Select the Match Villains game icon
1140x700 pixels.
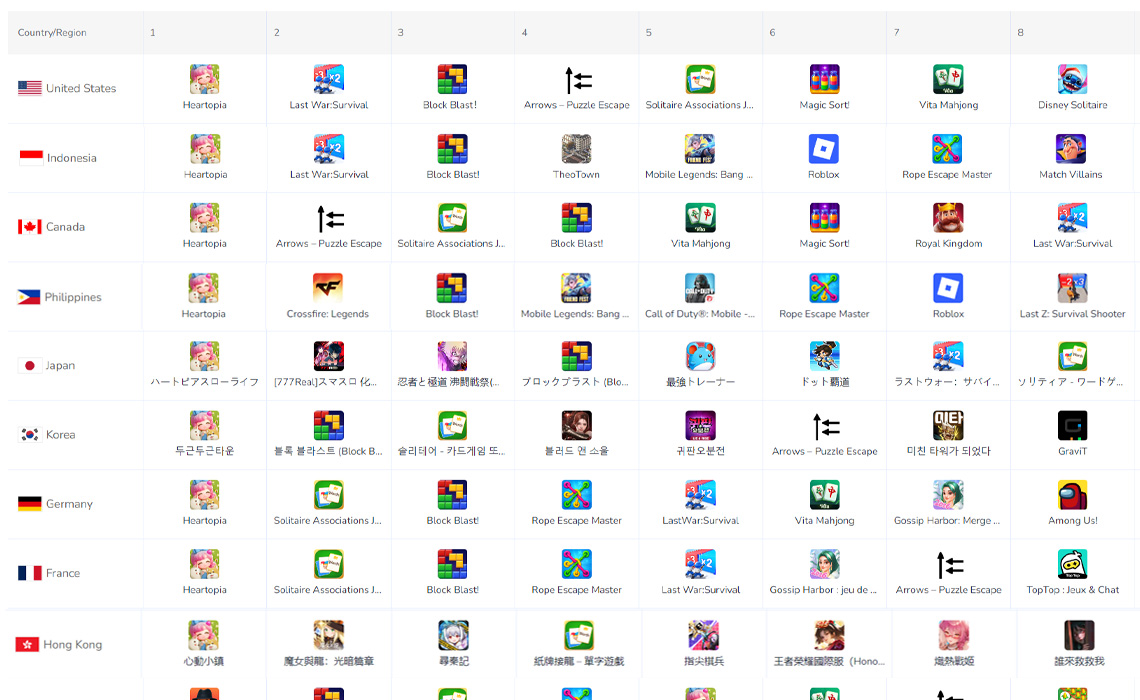pyautogui.click(x=1071, y=149)
